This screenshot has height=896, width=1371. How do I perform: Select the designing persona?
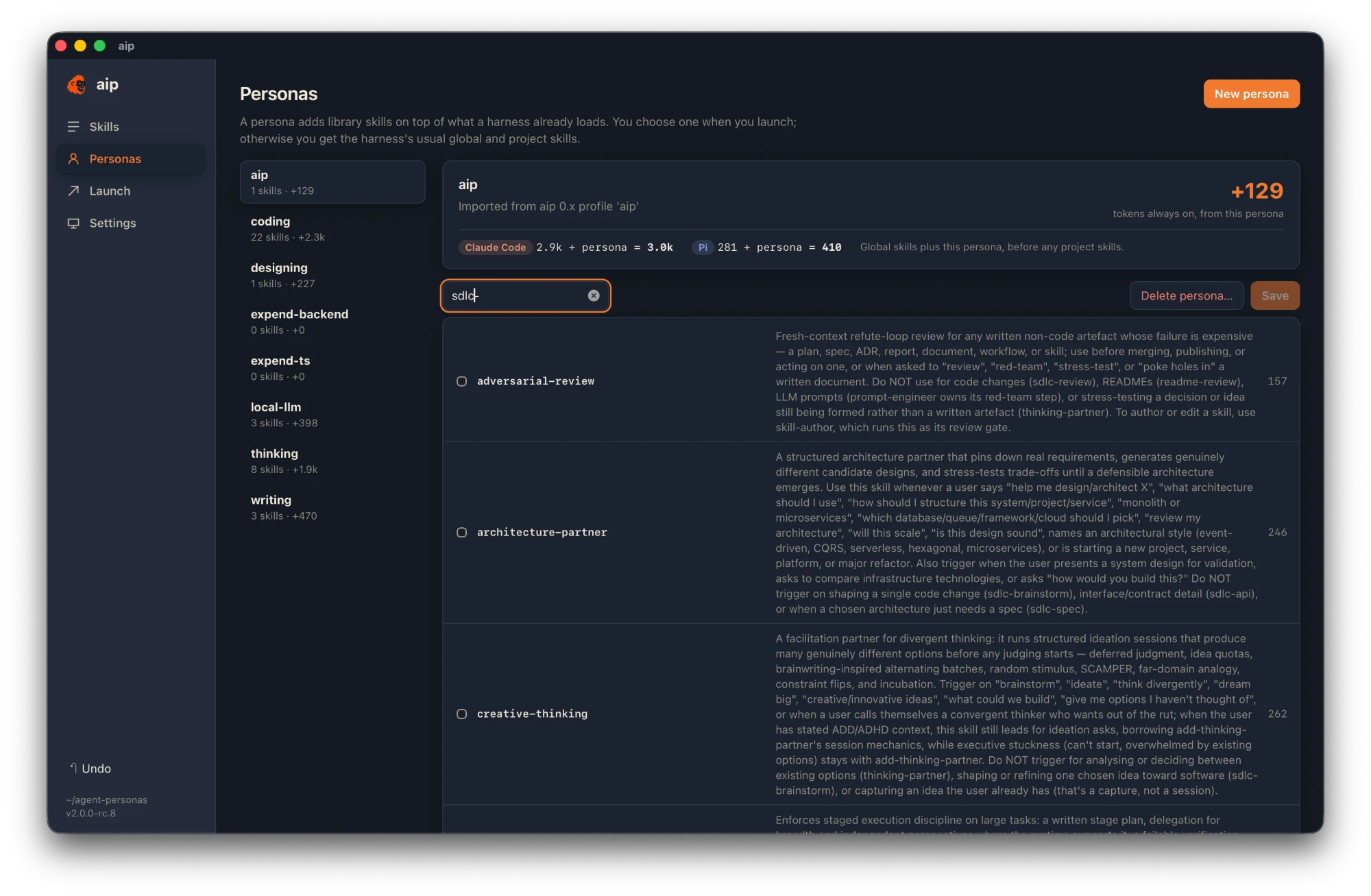tap(332, 275)
